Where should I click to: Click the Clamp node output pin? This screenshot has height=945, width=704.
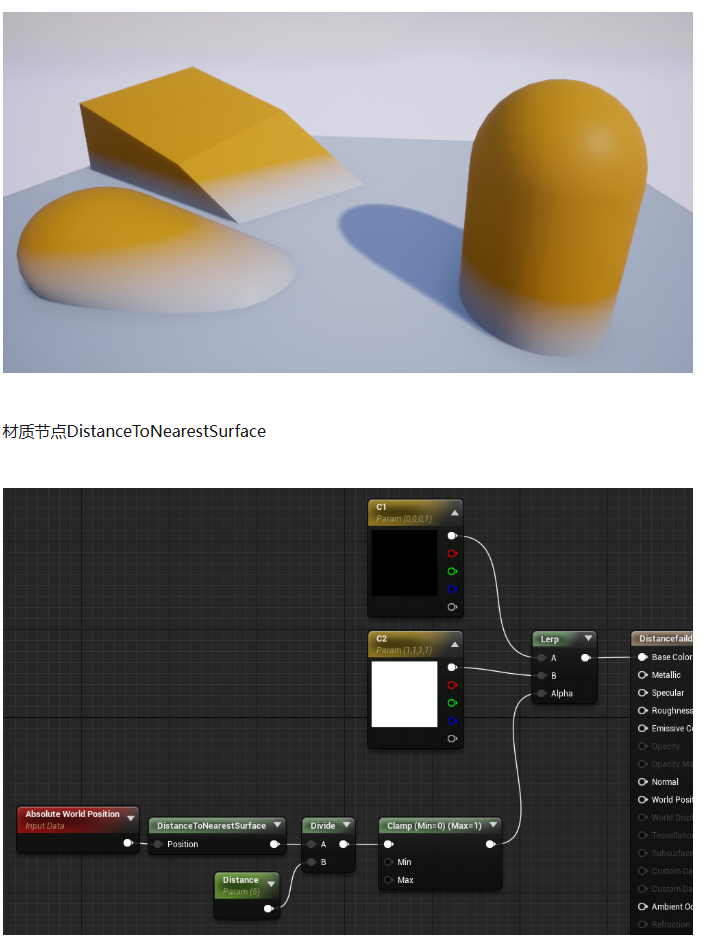pos(490,844)
